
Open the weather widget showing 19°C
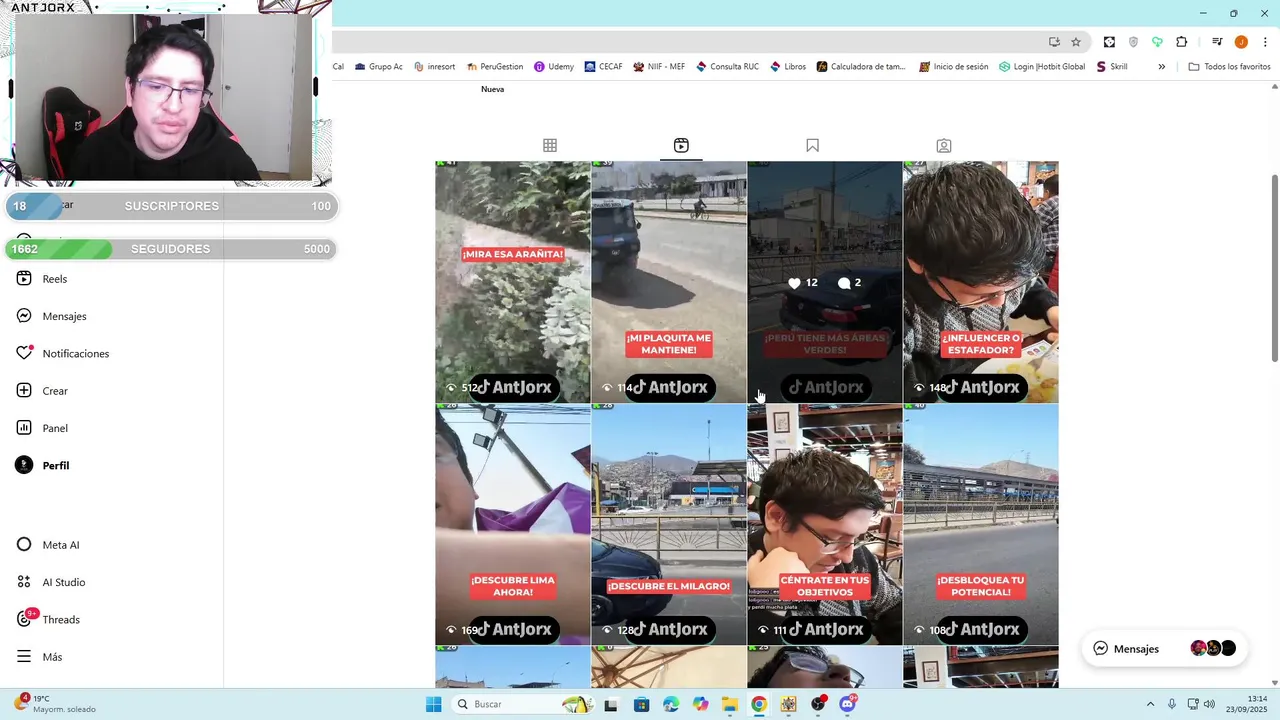coord(56,704)
